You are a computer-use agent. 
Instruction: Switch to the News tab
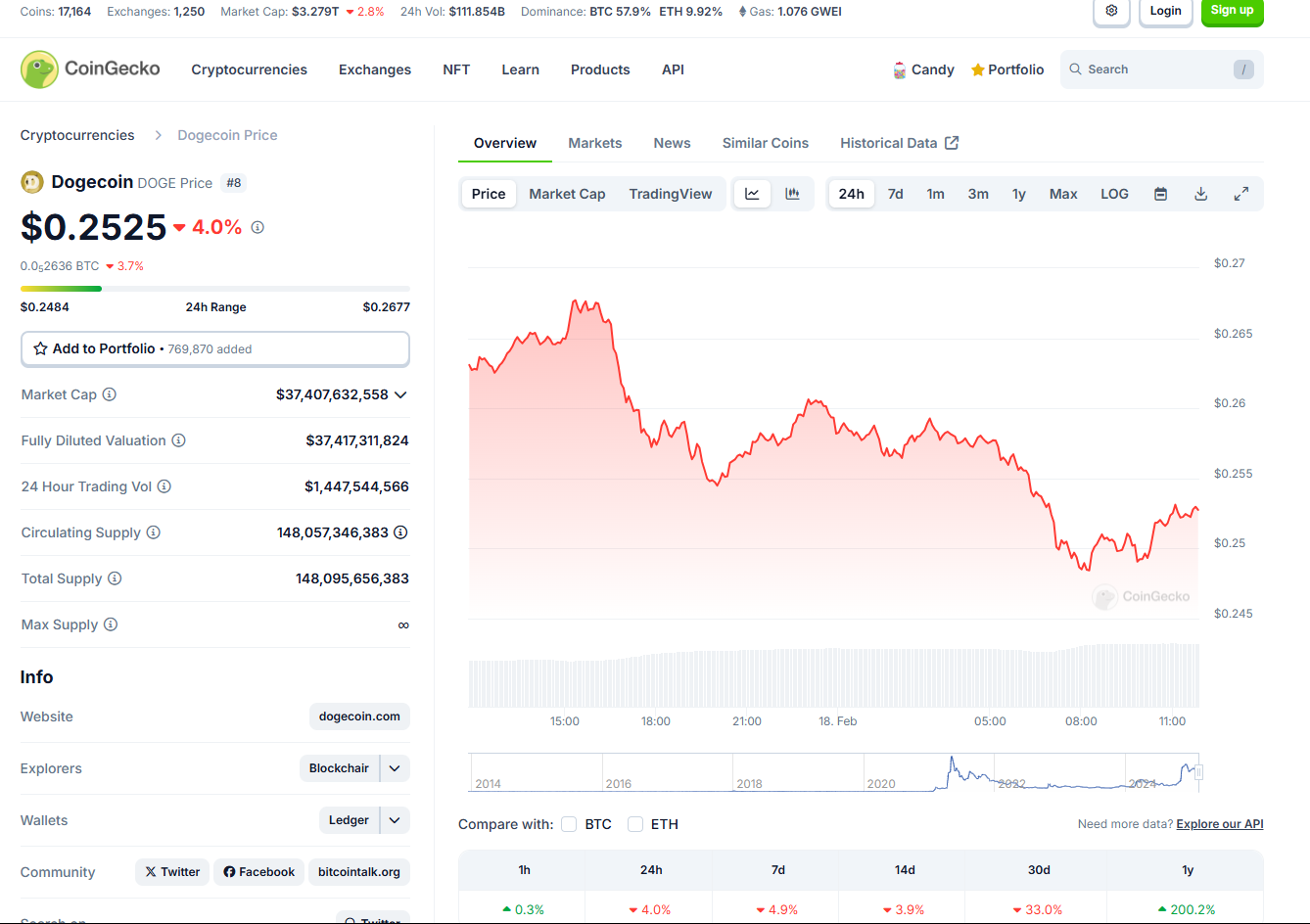(672, 143)
